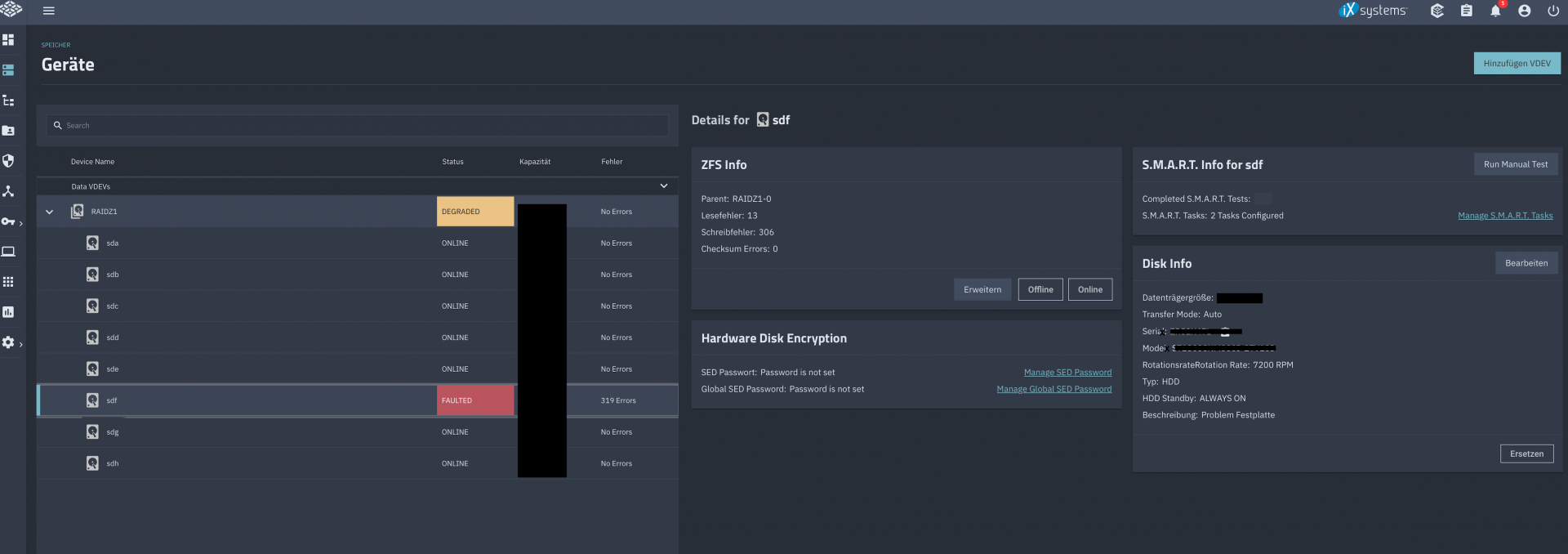The height and width of the screenshot is (554, 1568).
Task: Click Lesefehler: 13 text
Action: tap(729, 216)
